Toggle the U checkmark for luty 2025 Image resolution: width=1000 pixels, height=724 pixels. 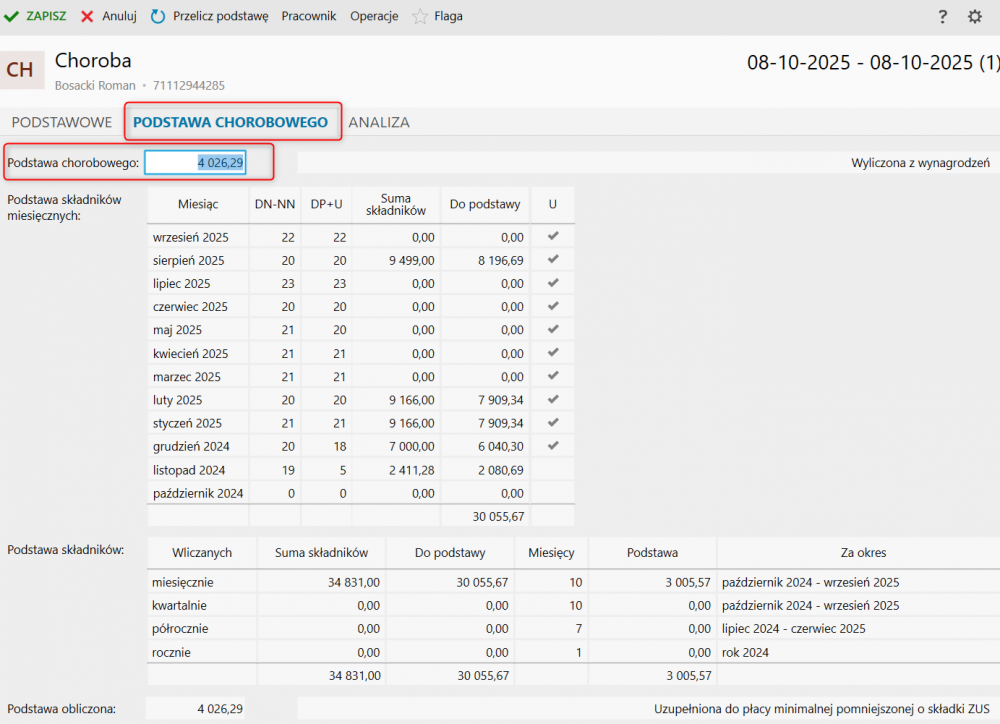(553, 399)
